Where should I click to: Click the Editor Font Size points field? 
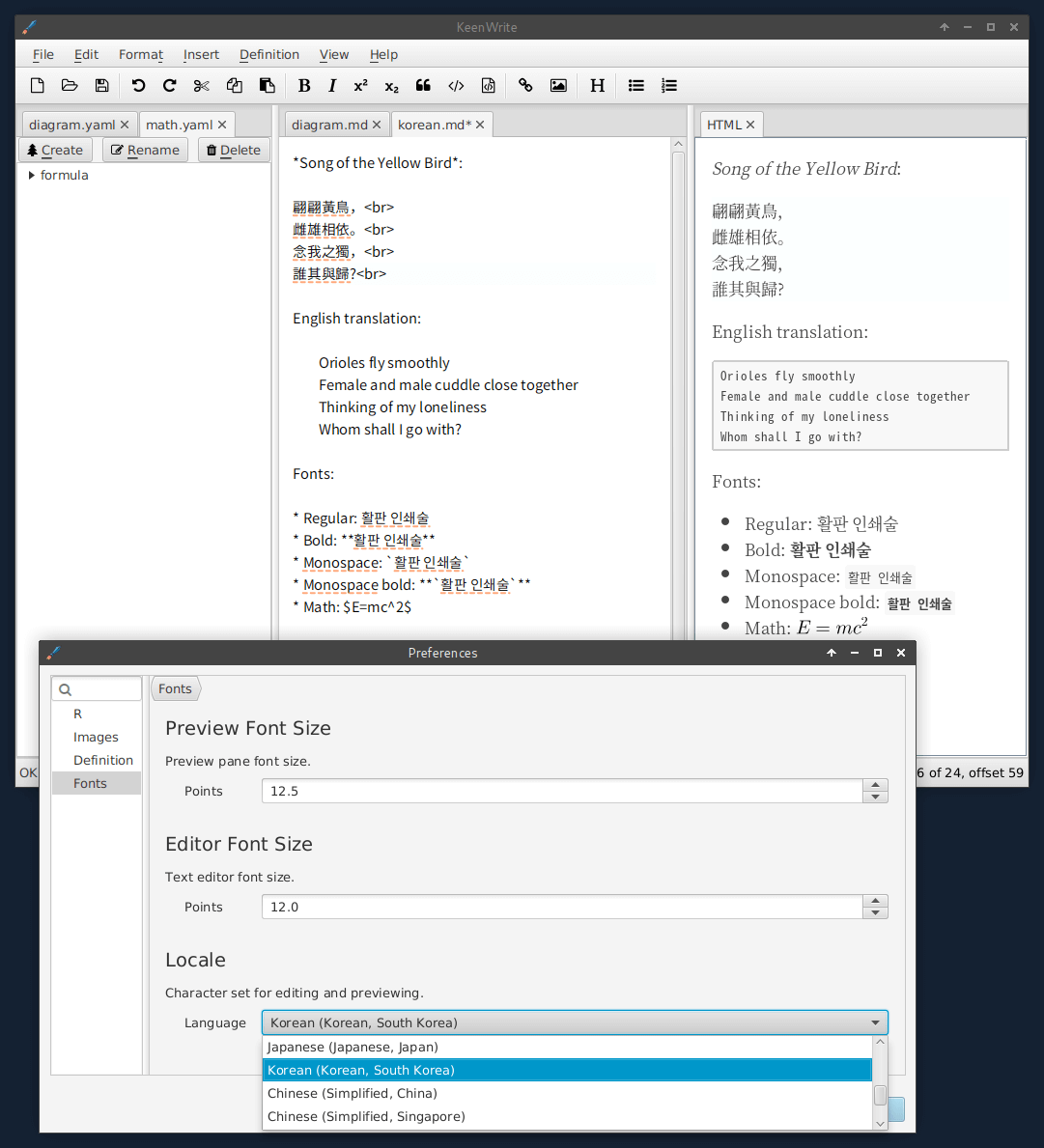[561, 907]
